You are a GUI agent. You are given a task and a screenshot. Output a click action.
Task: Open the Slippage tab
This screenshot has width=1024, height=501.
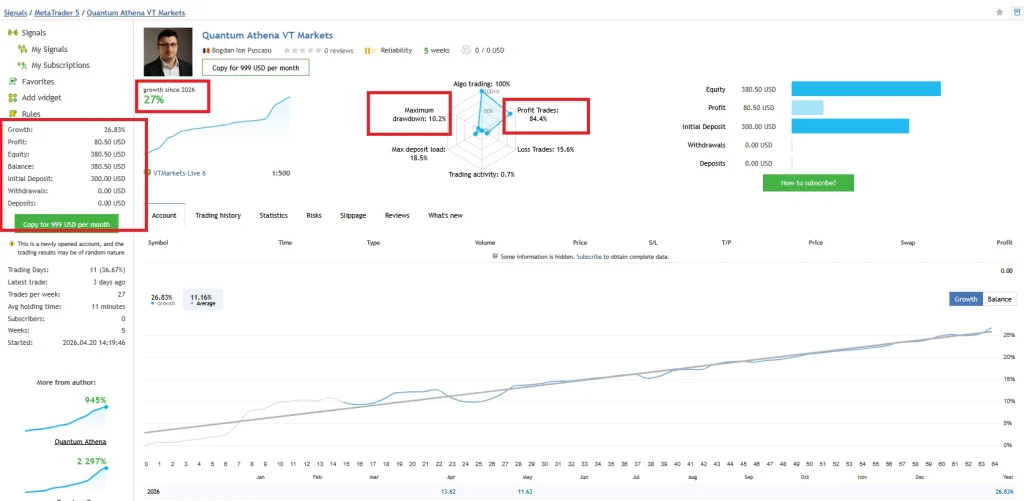(x=353, y=215)
